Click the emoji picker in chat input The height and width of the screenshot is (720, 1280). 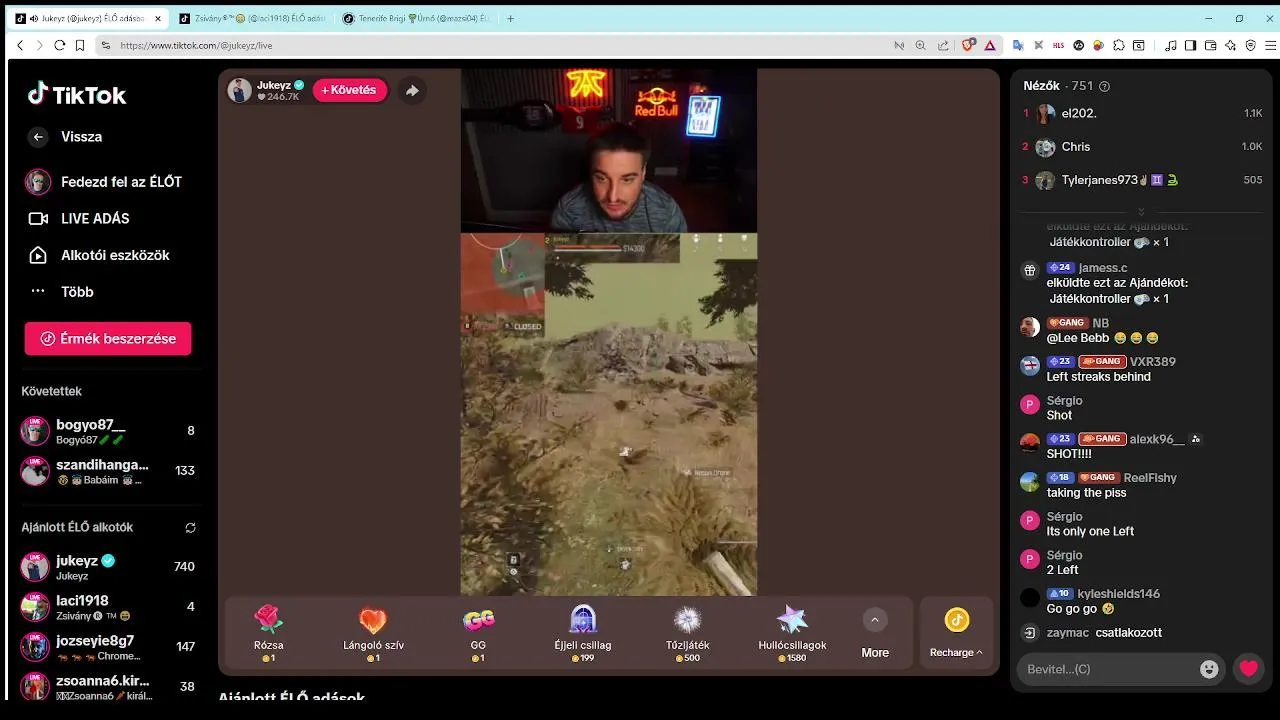1209,669
